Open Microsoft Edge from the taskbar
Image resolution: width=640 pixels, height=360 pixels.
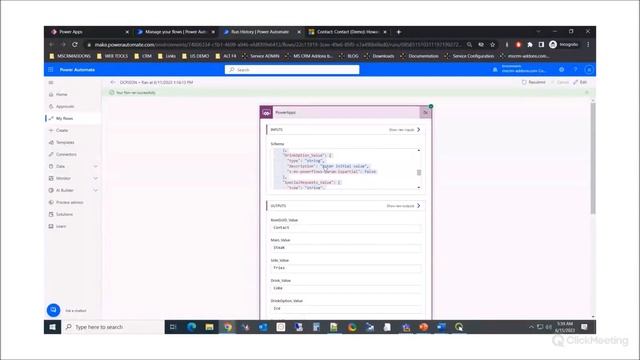click(x=191, y=327)
